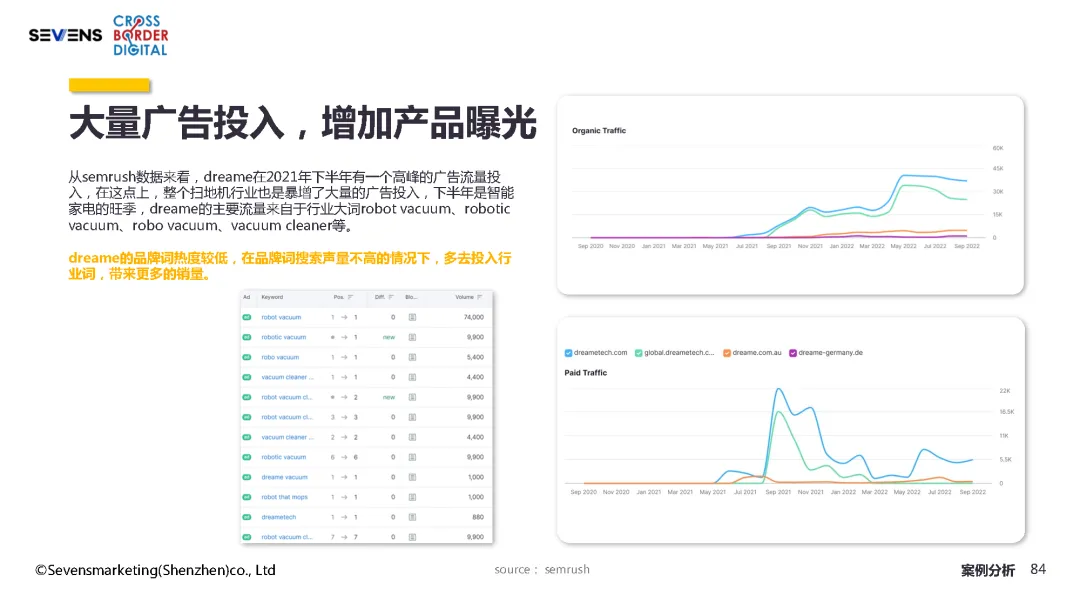Click Sep 2022 label on Organic Traffic axis
Viewport: 1080px width, 608px height.
[x=966, y=247]
